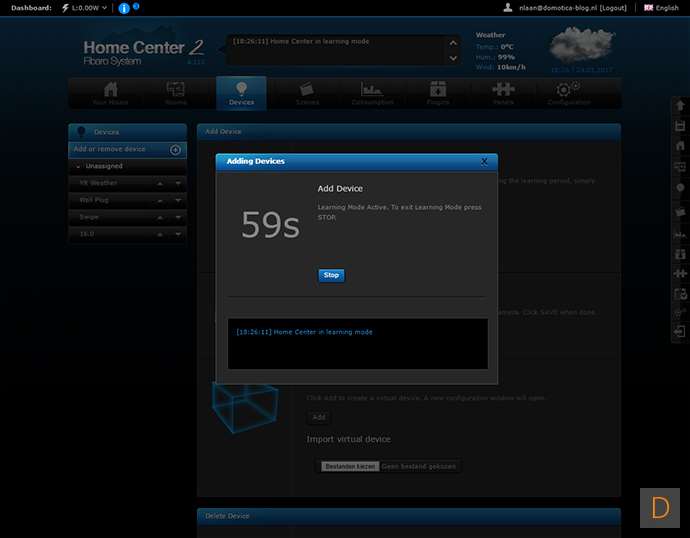Click backup icon in right sidebar
The image size is (690, 538).
click(x=680, y=294)
